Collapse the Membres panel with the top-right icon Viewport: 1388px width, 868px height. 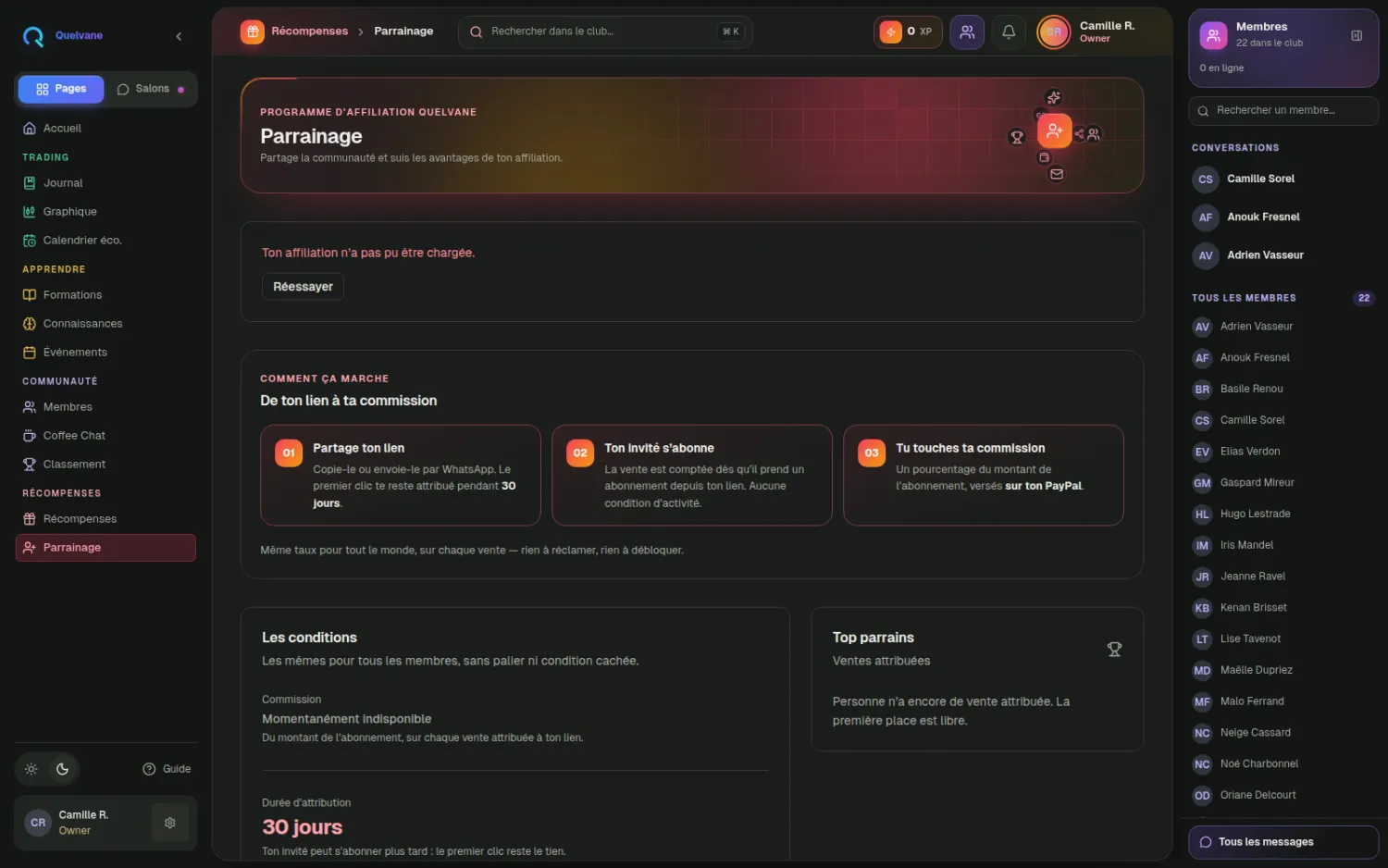tap(1357, 36)
